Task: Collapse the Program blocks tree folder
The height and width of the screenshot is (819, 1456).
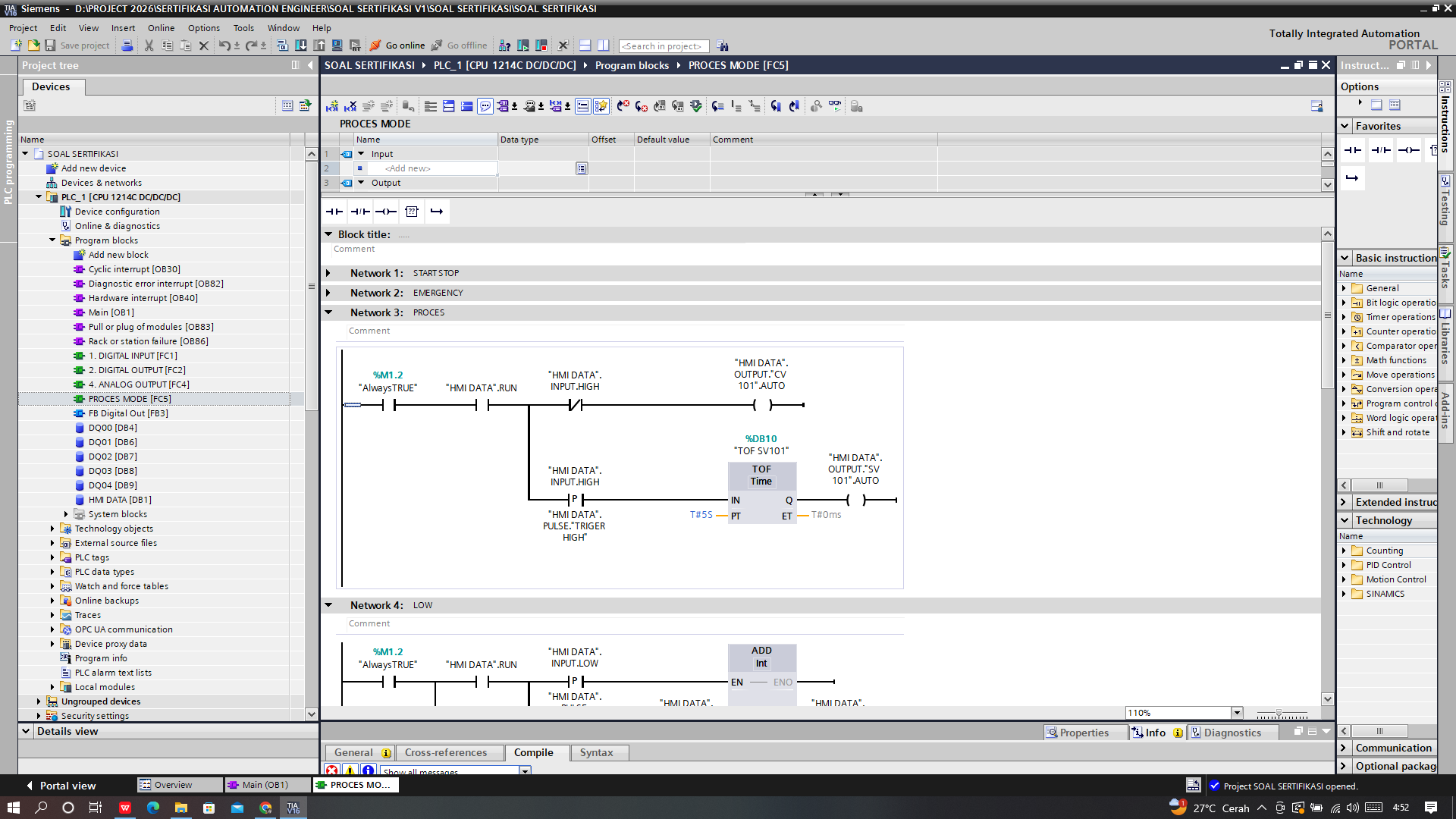Action: 52,240
